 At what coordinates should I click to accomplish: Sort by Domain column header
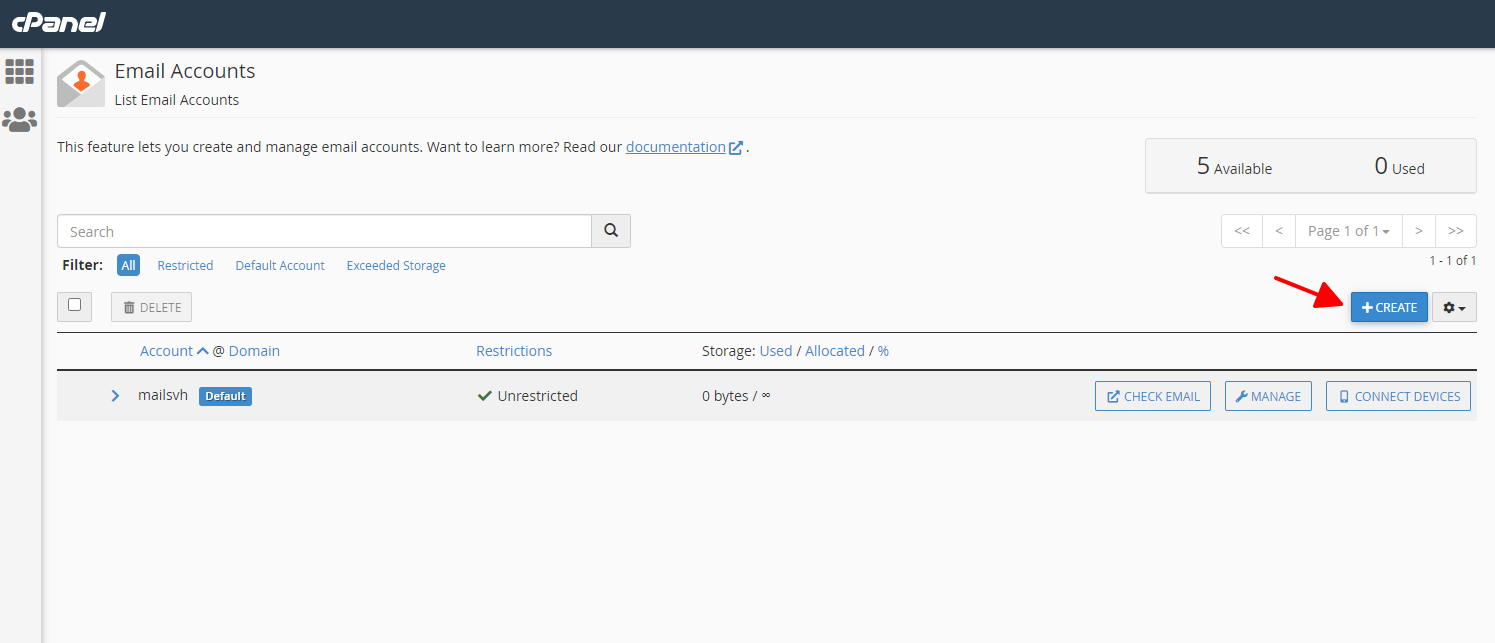pyautogui.click(x=254, y=351)
